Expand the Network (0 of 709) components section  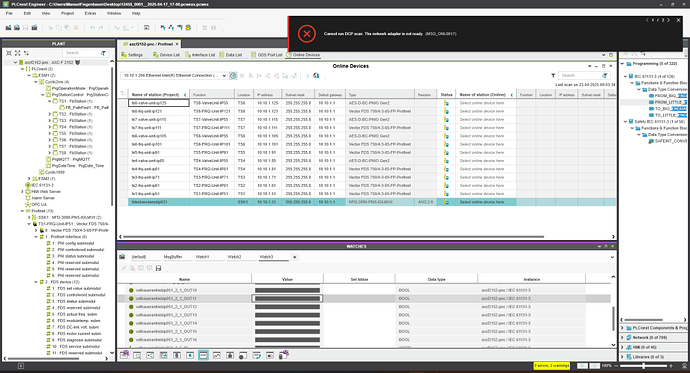(623, 337)
